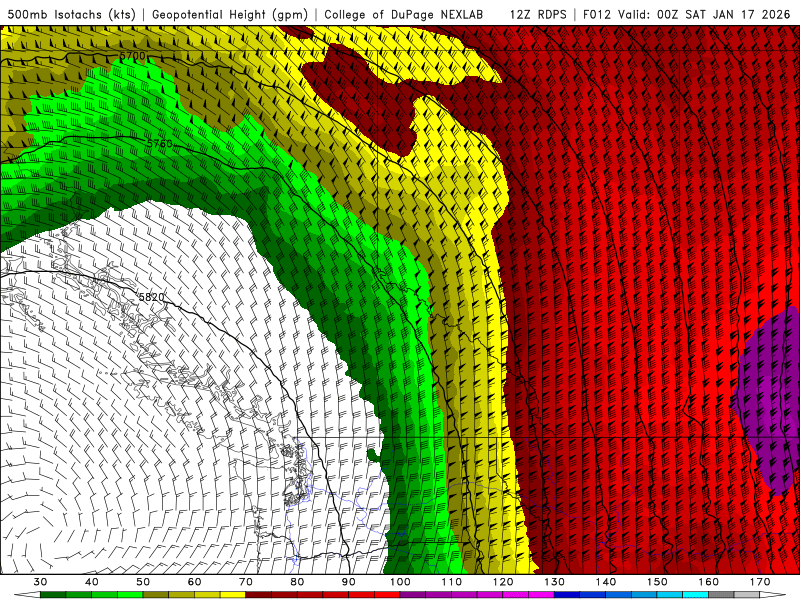Click the 5760 height contour label
This screenshot has height=600, width=800.
tap(160, 144)
